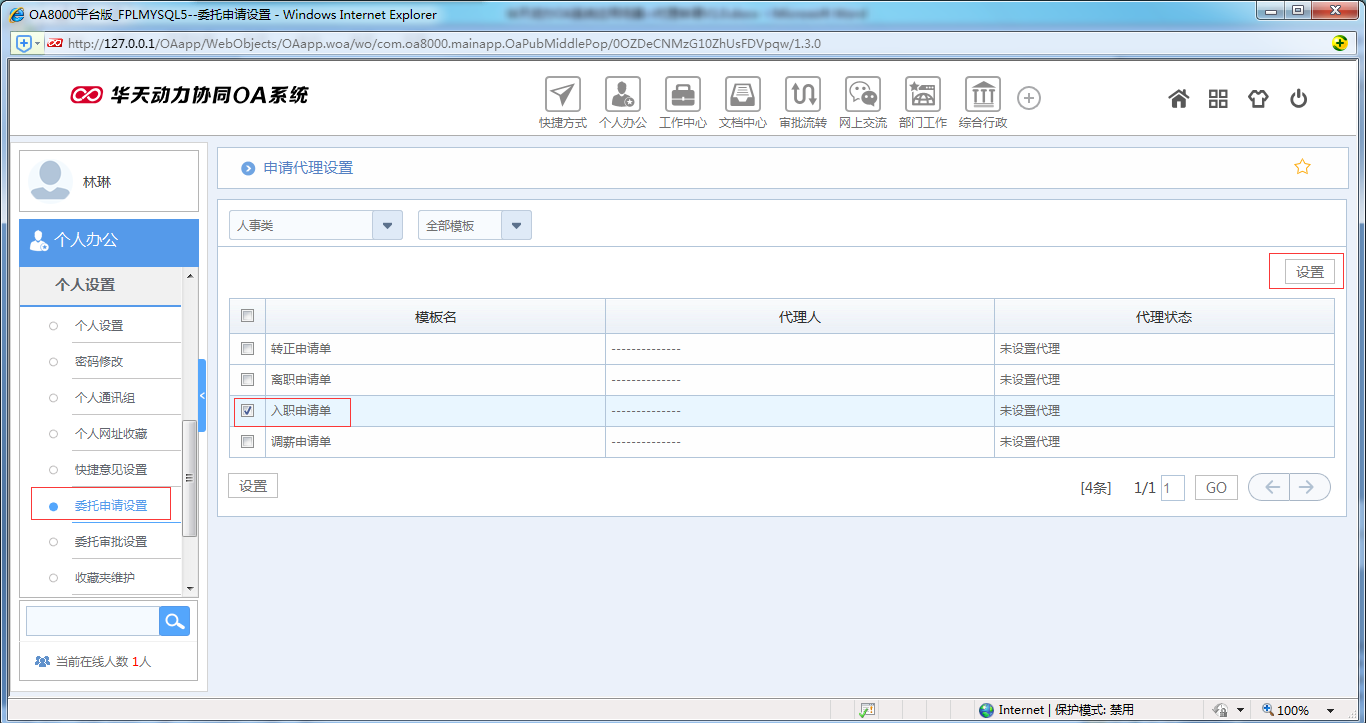Viewport: 1366px width, 723px height.
Task: Click the top-right 设置 button
Action: tap(1309, 272)
